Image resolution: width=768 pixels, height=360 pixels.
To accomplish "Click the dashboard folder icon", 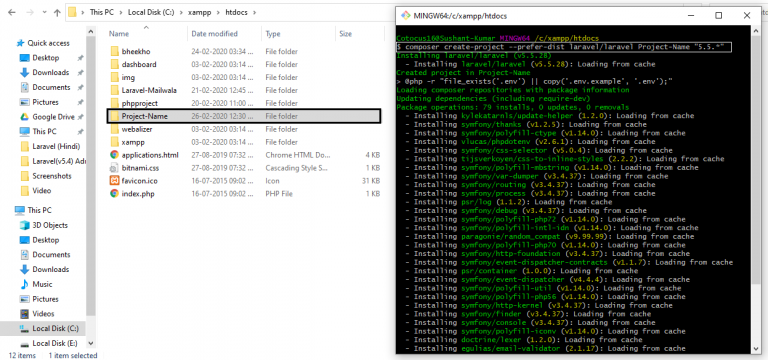I will pos(114,64).
